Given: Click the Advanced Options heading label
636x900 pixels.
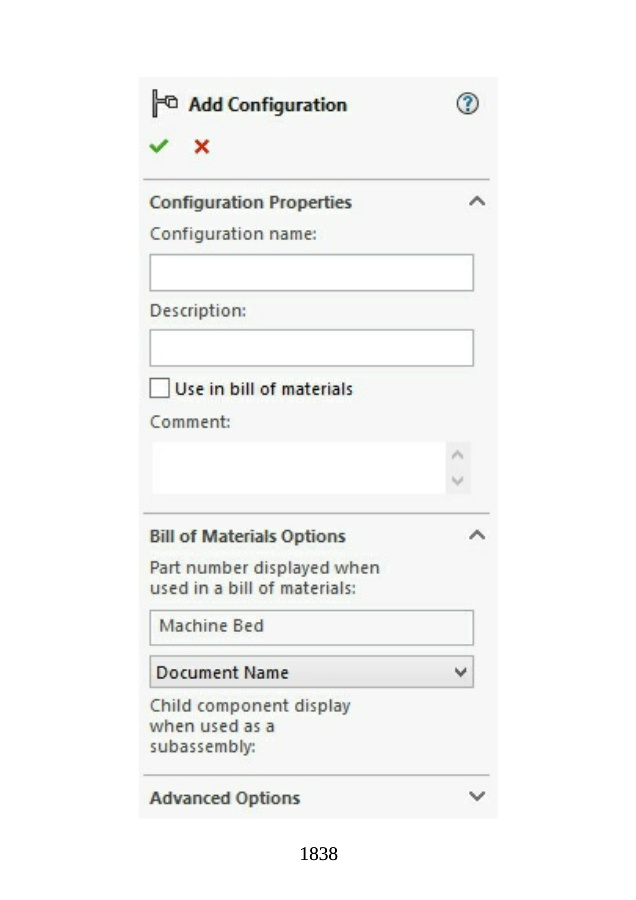Looking at the screenshot, I should 224,798.
